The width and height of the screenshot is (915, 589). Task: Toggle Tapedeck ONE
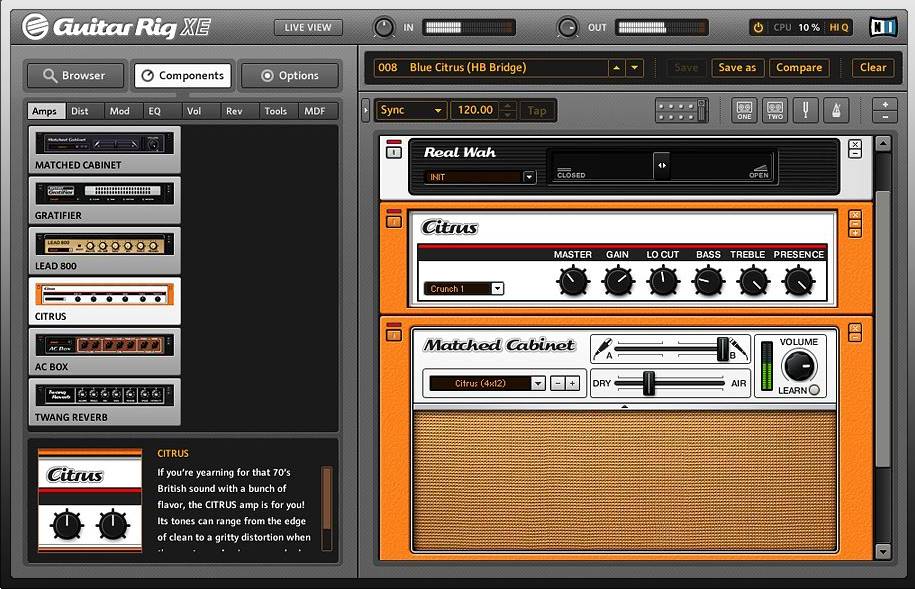744,110
